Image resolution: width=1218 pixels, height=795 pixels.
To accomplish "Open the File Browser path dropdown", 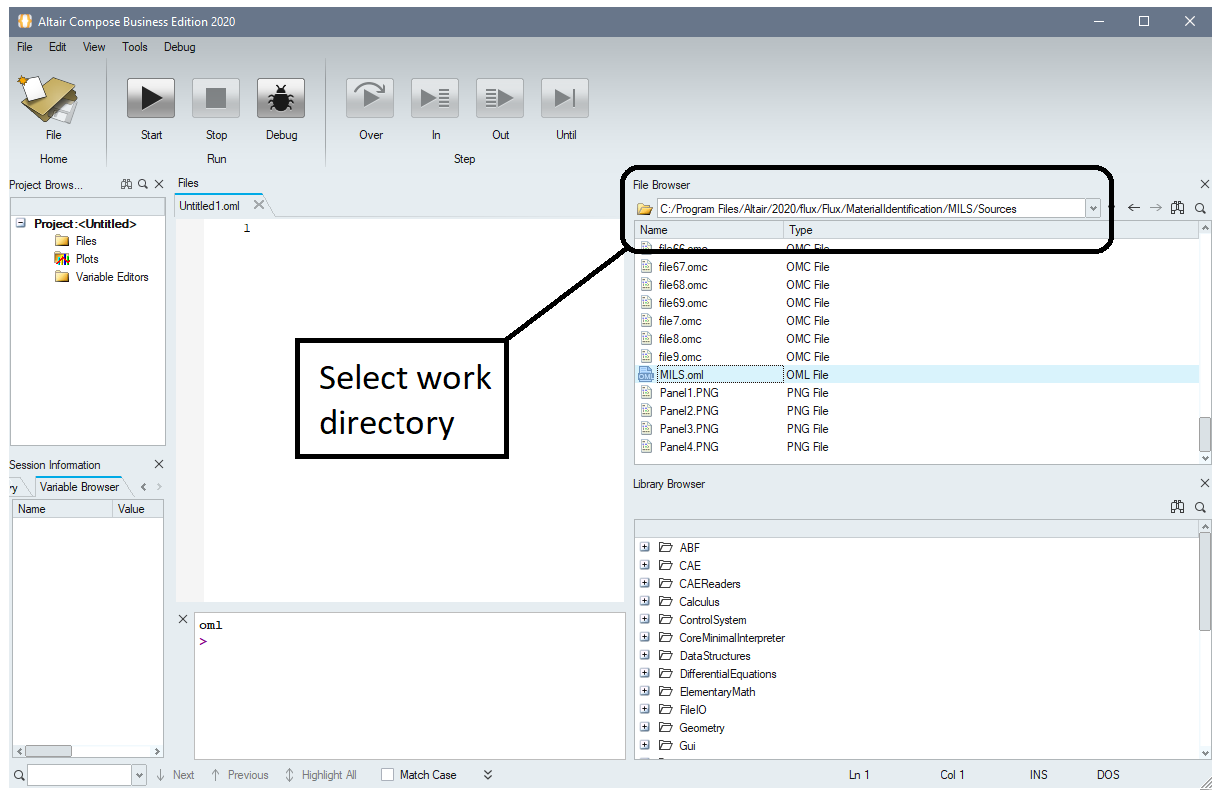I will click(1092, 209).
